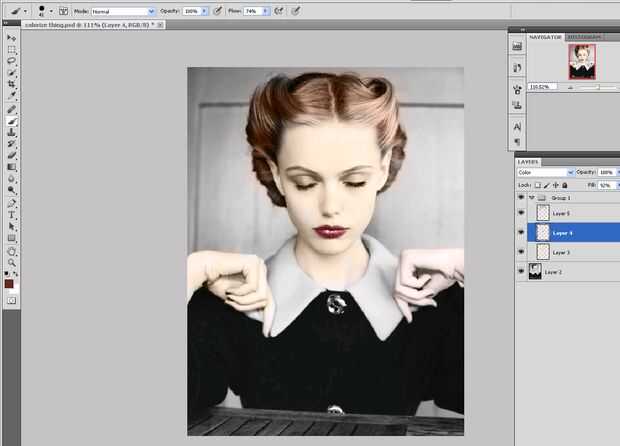Switch to the Navigator tab

point(546,37)
